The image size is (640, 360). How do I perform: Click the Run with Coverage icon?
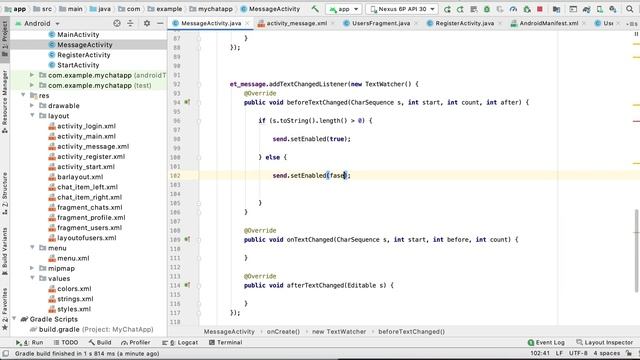click(x=500, y=9)
